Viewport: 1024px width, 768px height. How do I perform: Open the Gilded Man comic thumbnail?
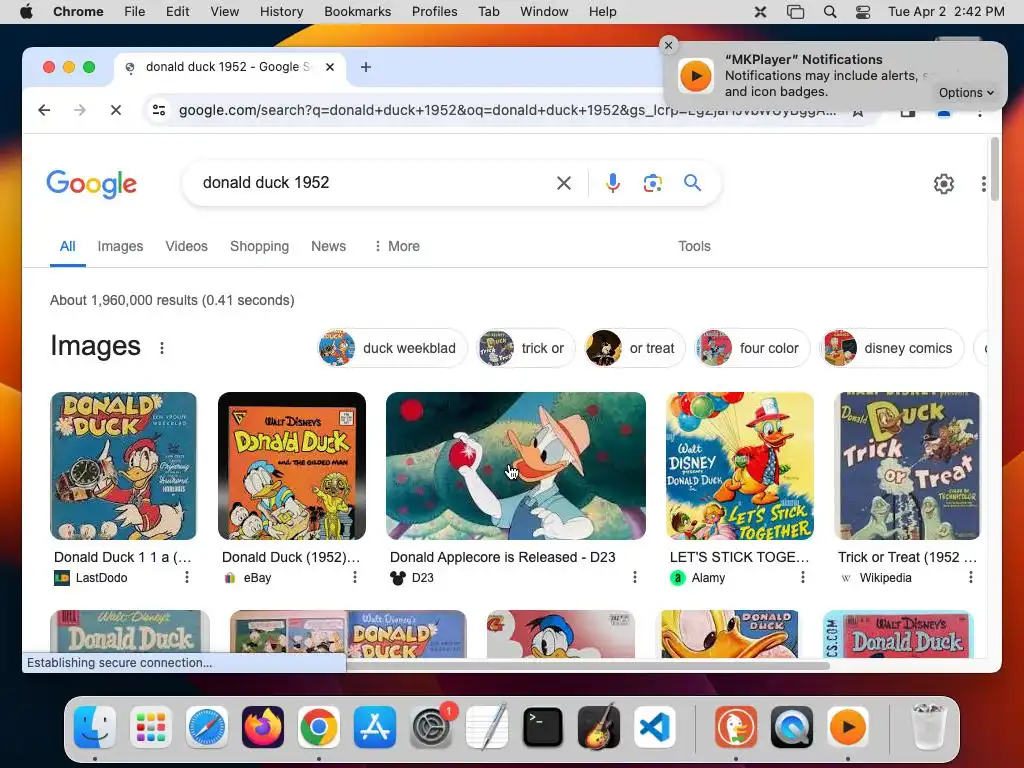point(292,466)
